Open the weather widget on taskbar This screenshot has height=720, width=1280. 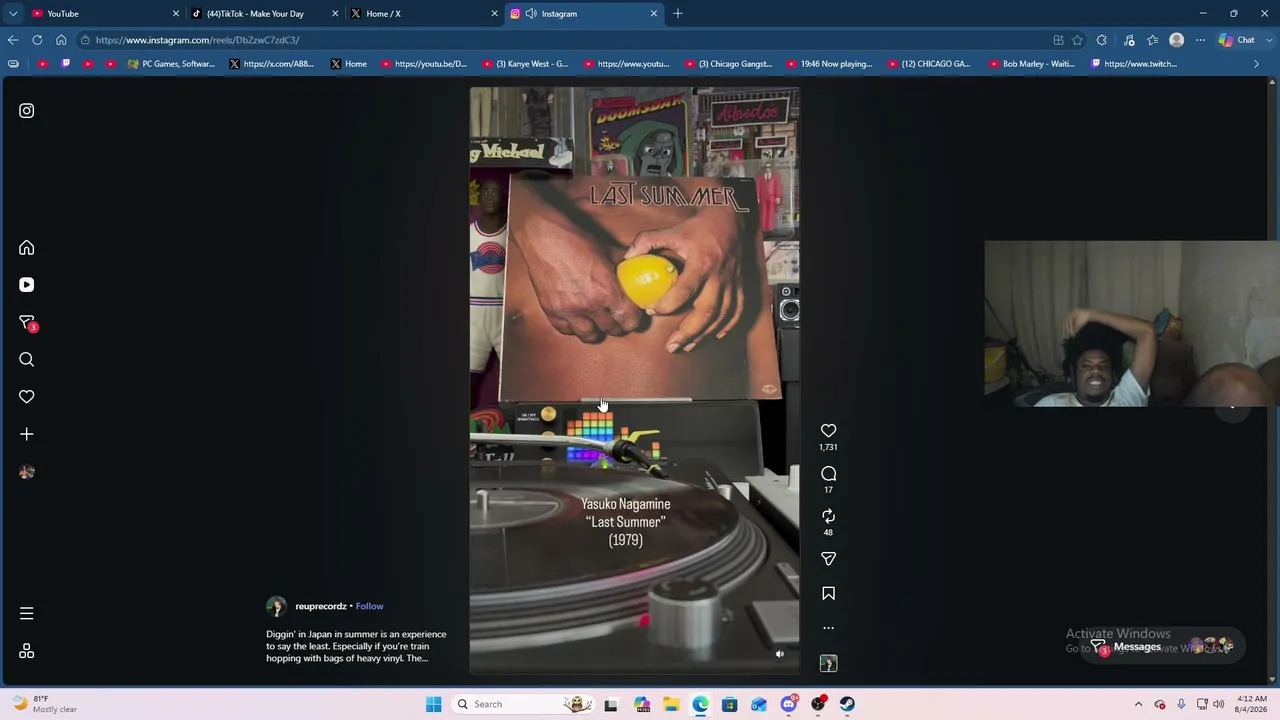(x=42, y=704)
